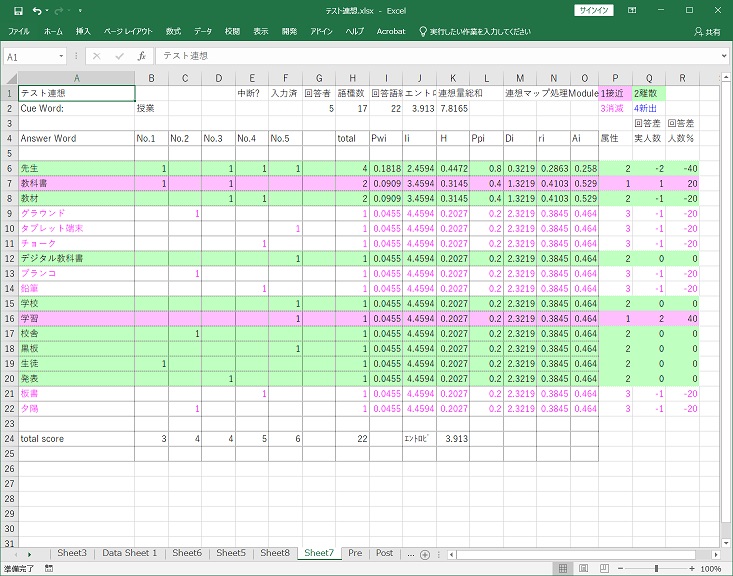Click the Undo arrow icon

click(38, 11)
